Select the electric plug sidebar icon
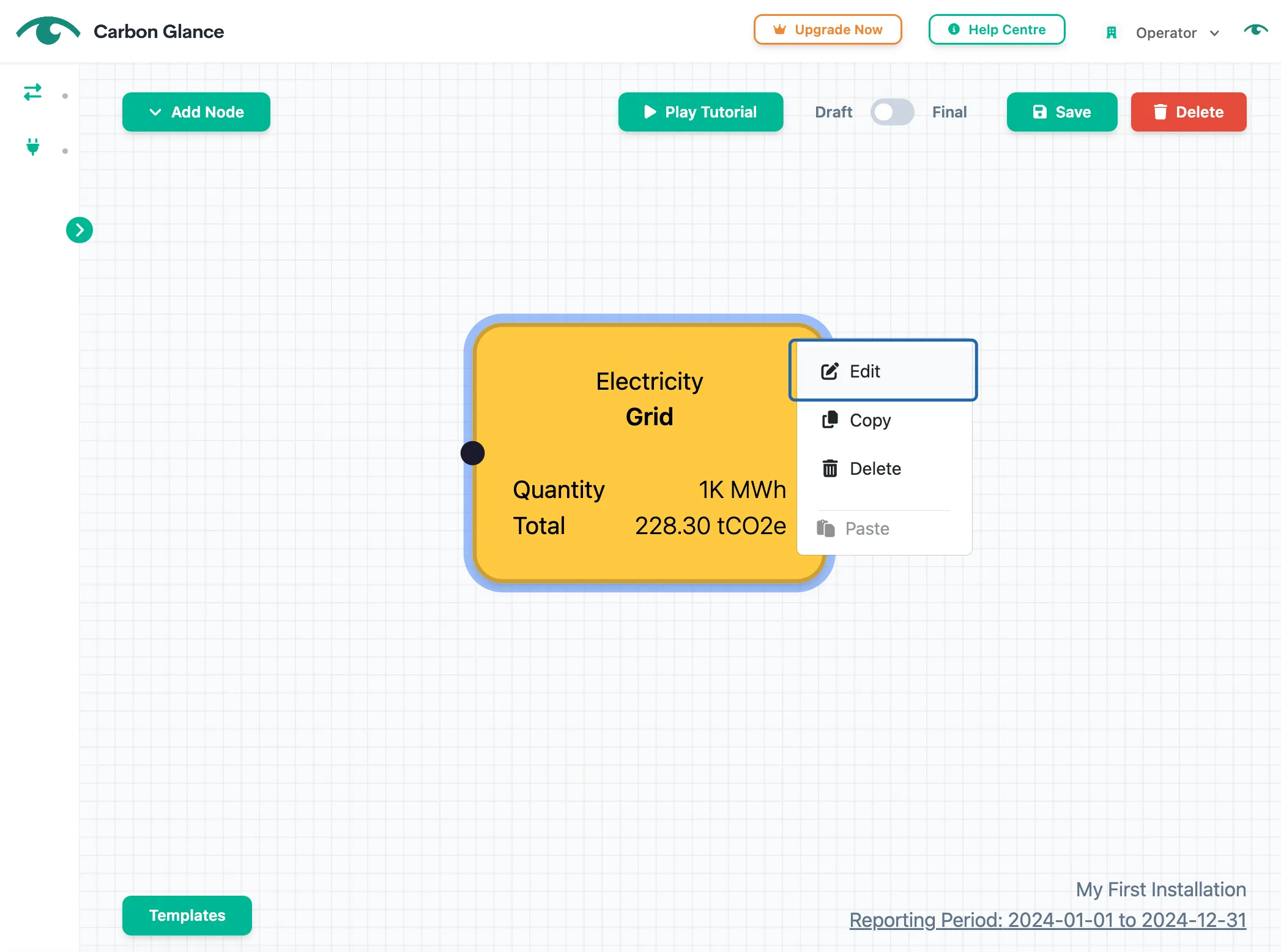The height and width of the screenshot is (952, 1281). [x=33, y=147]
